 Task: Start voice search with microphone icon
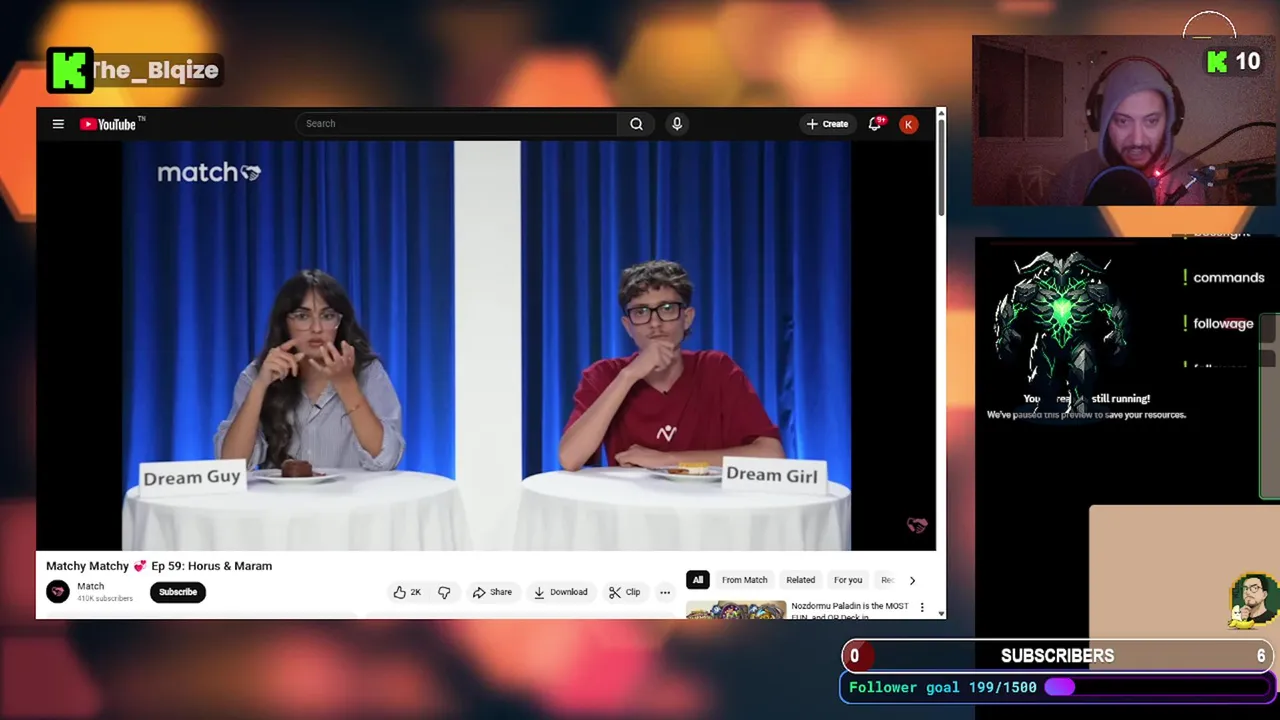point(677,124)
